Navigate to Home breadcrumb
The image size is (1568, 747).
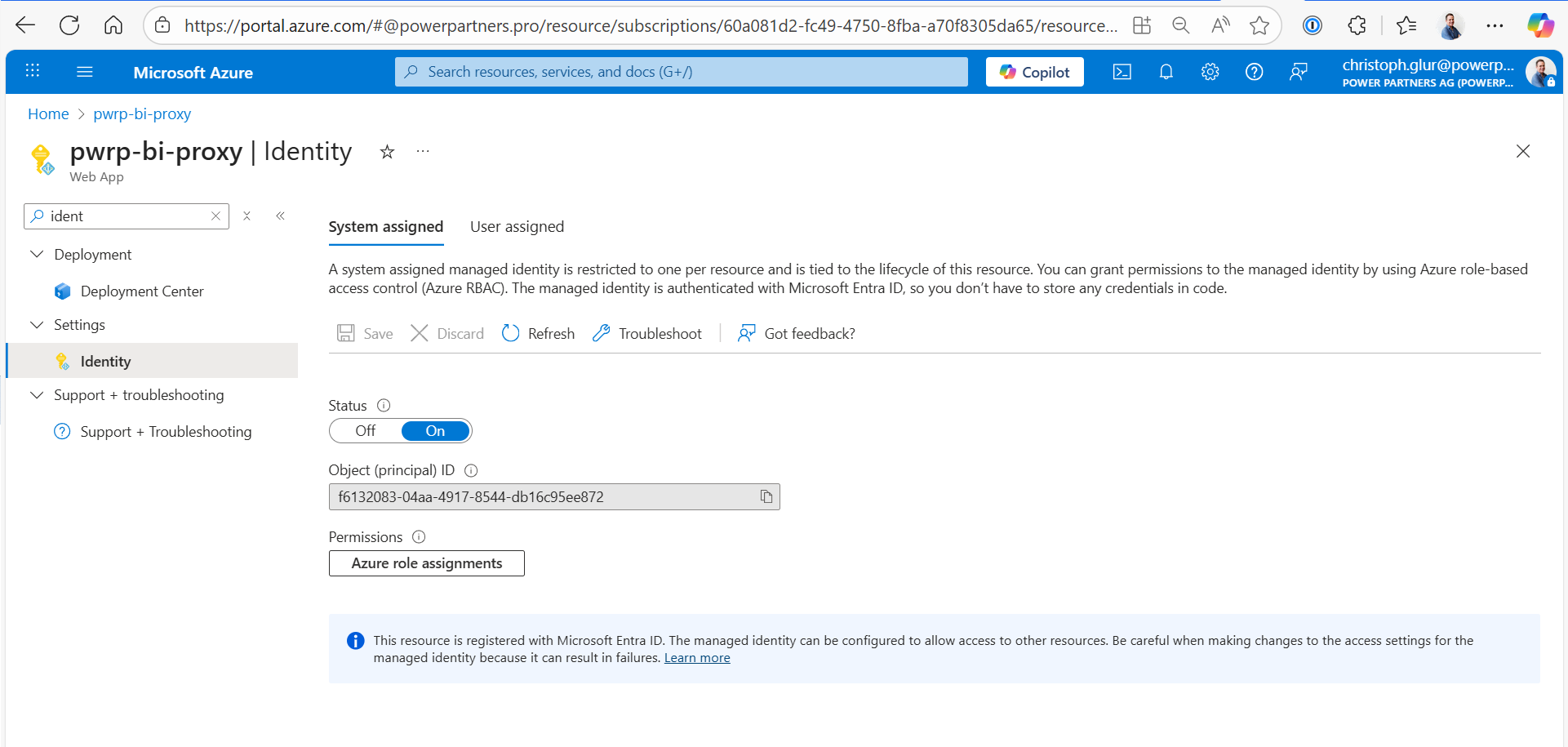48,114
